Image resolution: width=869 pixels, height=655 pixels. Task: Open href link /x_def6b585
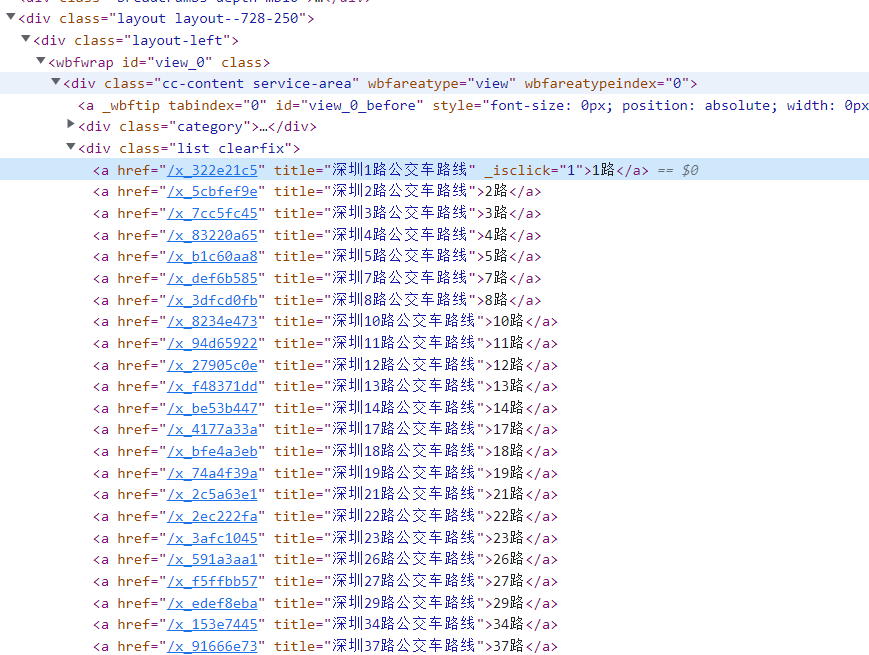click(x=212, y=278)
